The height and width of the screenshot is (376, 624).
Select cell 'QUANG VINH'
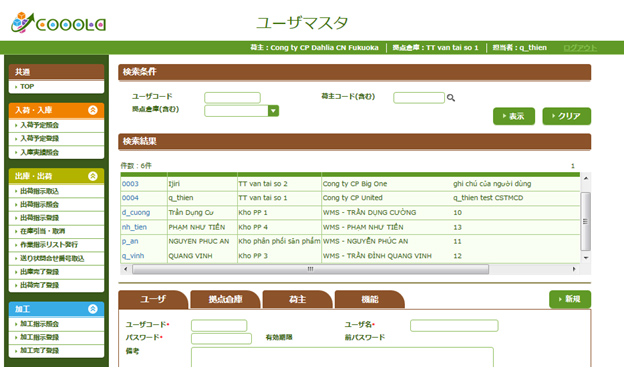pos(190,256)
